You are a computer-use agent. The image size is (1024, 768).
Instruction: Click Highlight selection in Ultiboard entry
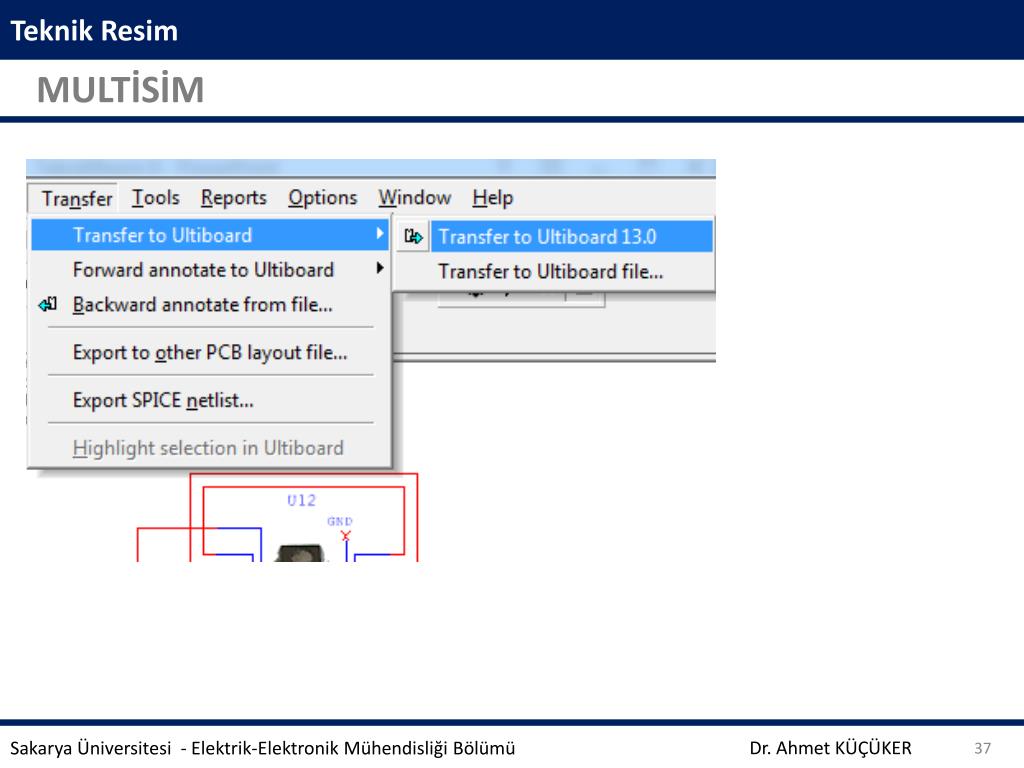(x=210, y=448)
